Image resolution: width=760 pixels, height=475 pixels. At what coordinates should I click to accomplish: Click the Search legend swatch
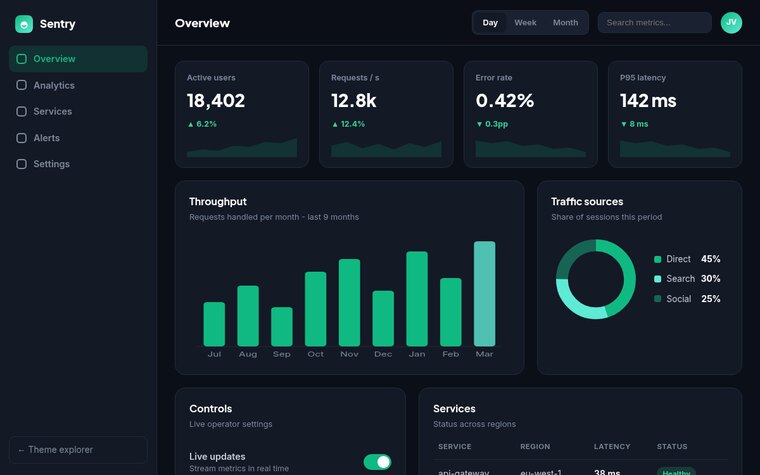click(657, 279)
